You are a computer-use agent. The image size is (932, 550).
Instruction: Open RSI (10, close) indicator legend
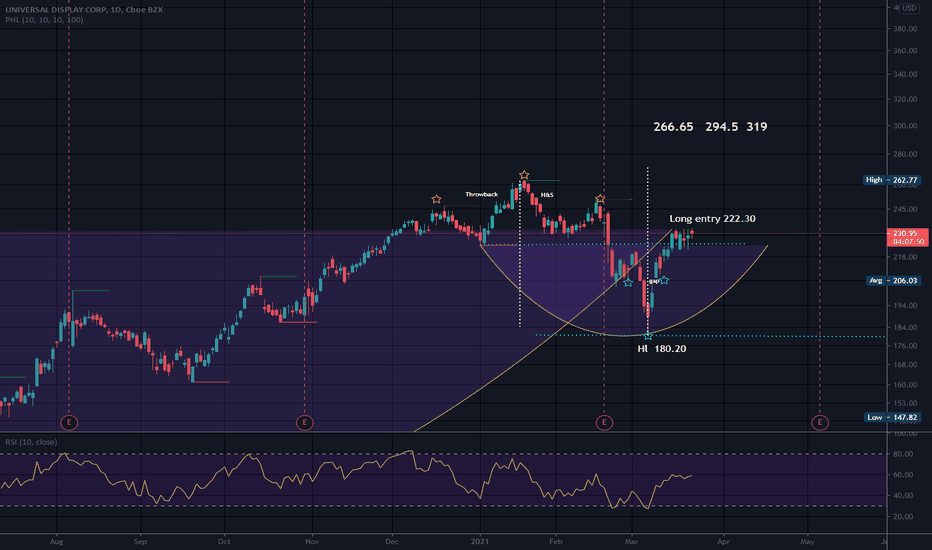coord(32,442)
